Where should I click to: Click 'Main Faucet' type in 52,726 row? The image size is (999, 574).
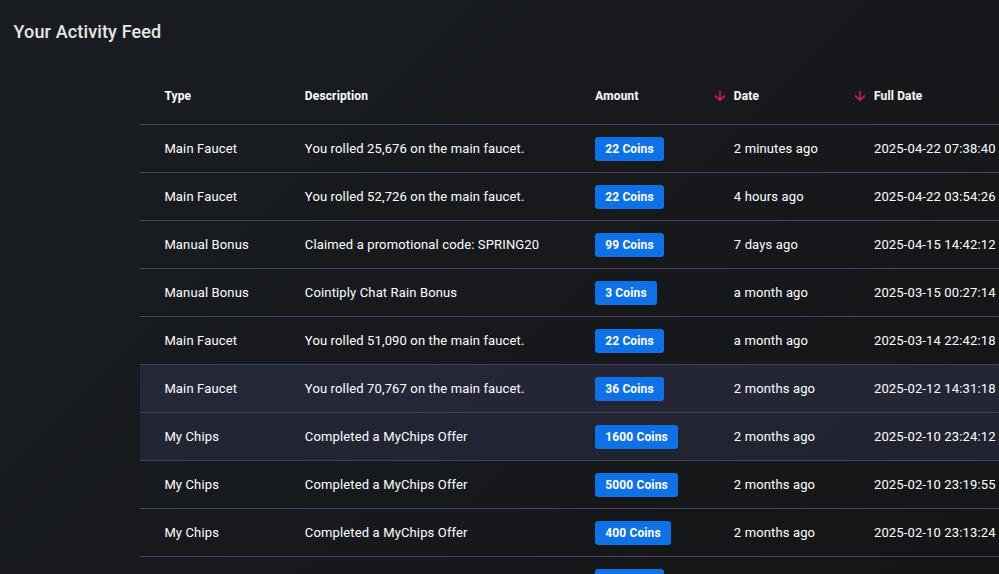(x=201, y=197)
